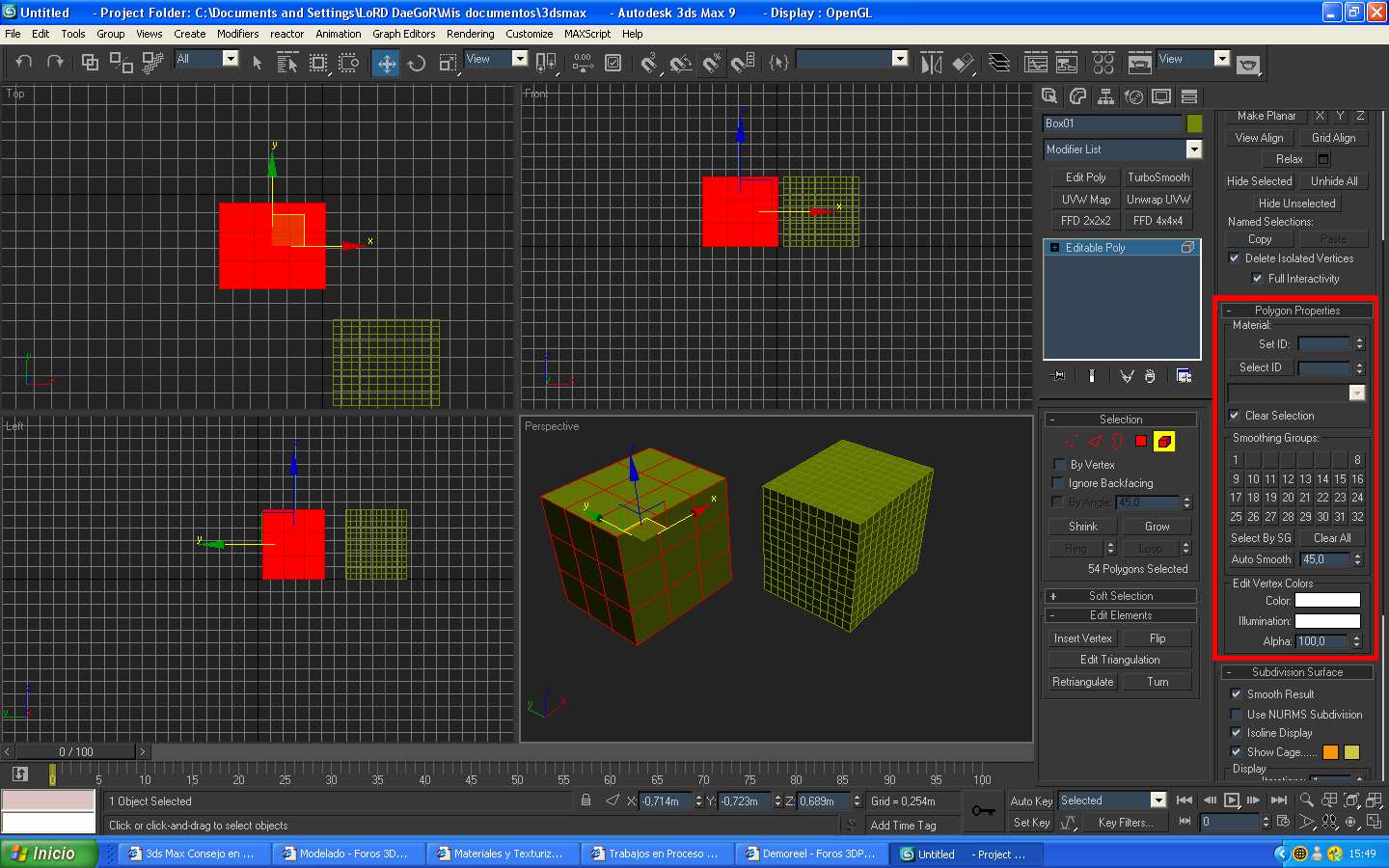Switch to the Display command panel tab

pos(1161,95)
